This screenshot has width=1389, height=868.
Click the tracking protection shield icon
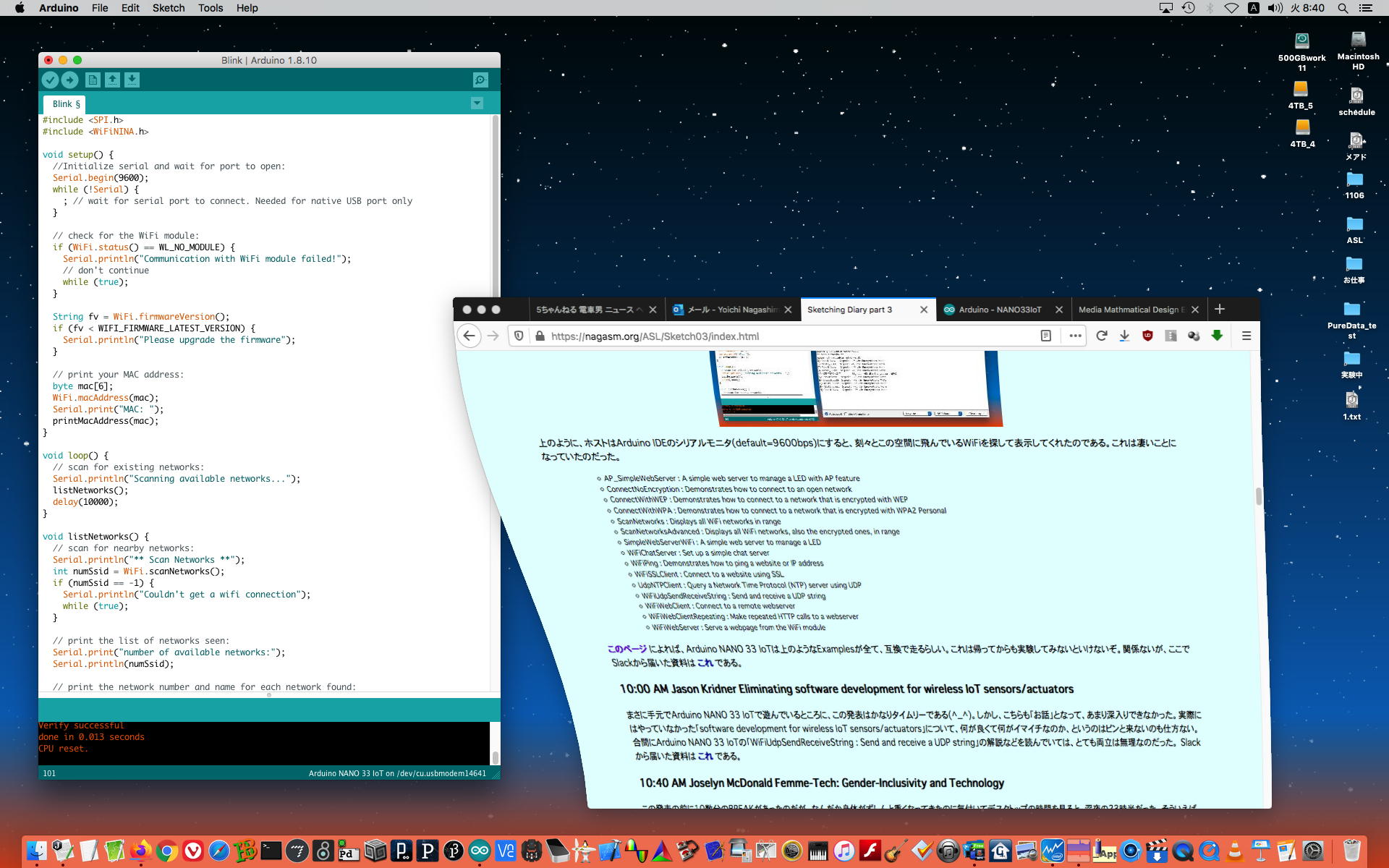(519, 336)
